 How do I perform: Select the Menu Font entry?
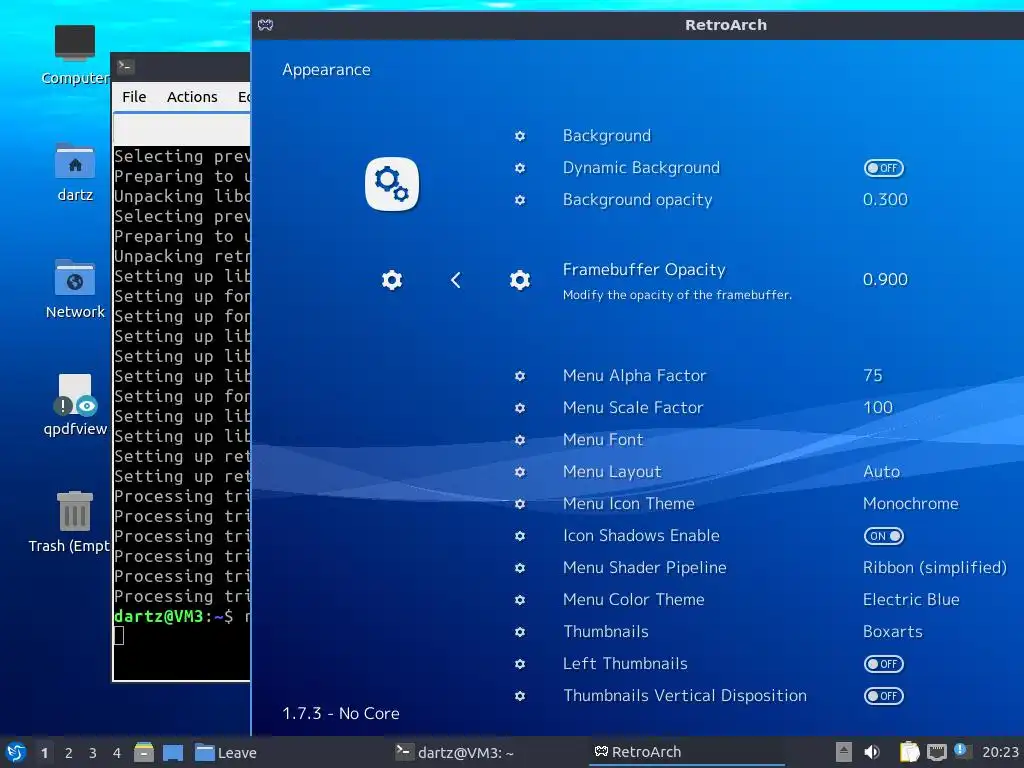point(603,440)
